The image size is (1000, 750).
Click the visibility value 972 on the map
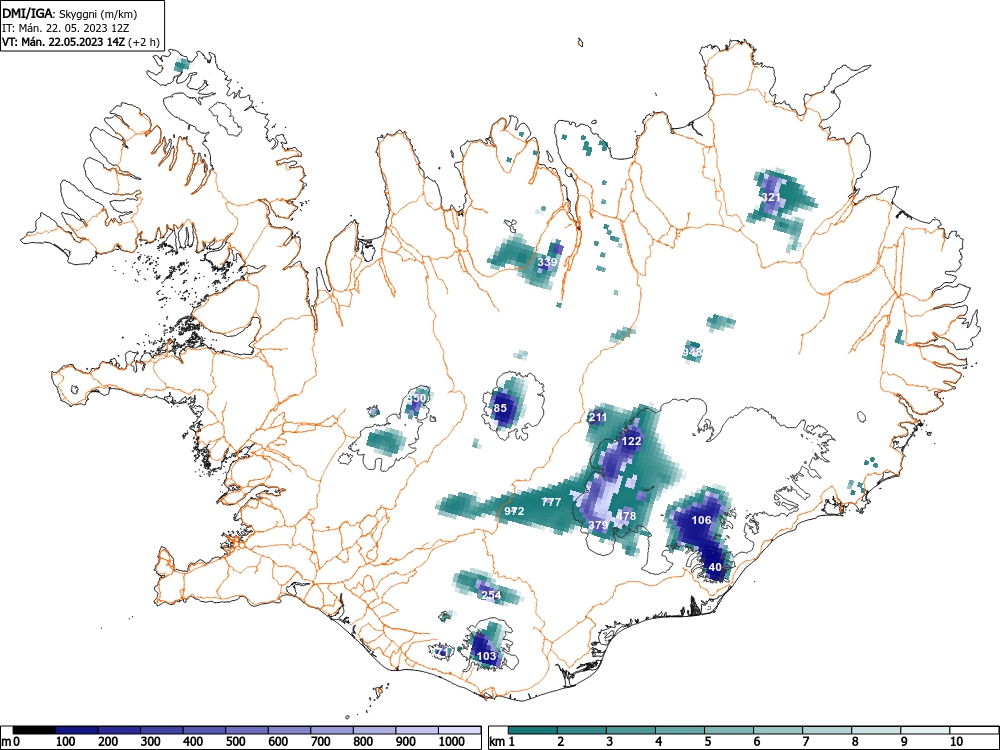[514, 511]
